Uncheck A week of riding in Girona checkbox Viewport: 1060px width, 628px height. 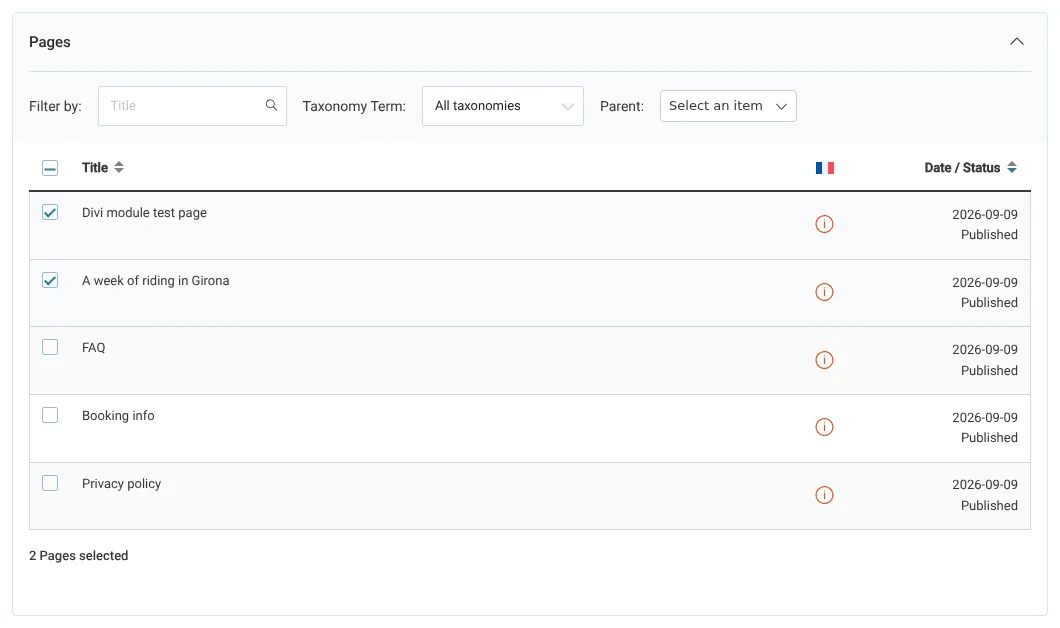coord(50,280)
